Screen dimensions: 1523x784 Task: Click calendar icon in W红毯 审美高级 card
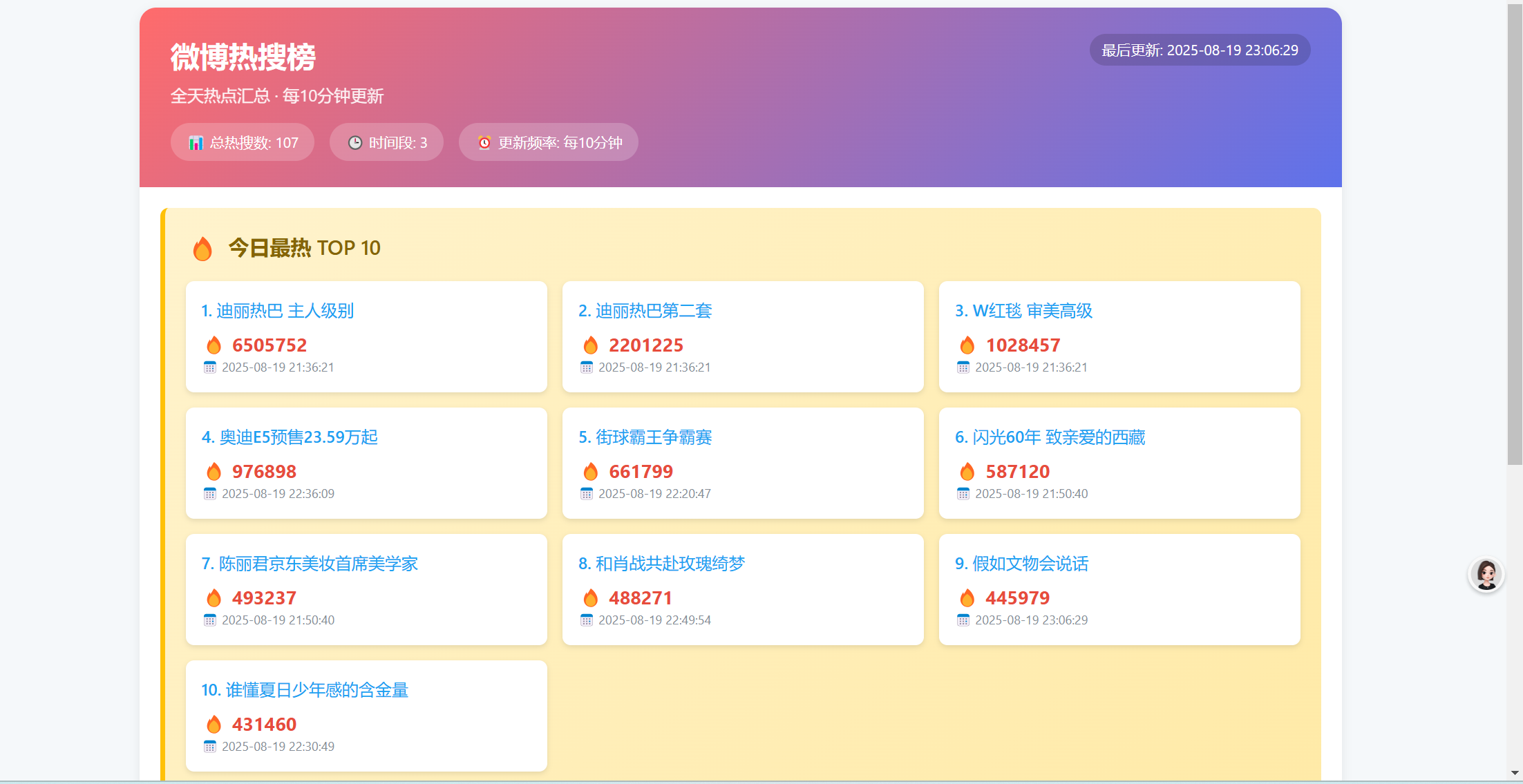(963, 367)
